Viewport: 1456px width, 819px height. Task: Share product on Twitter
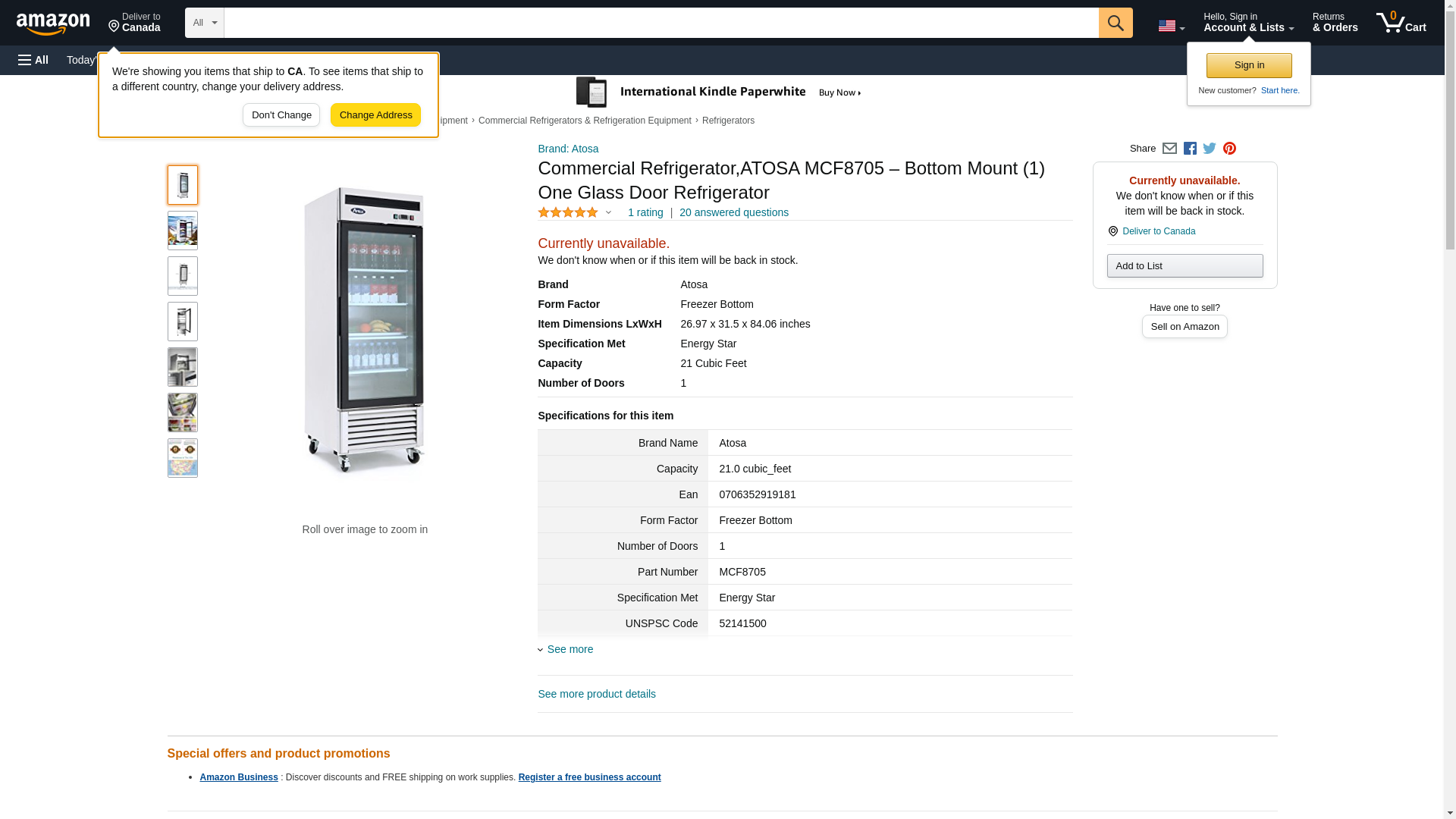click(1210, 149)
